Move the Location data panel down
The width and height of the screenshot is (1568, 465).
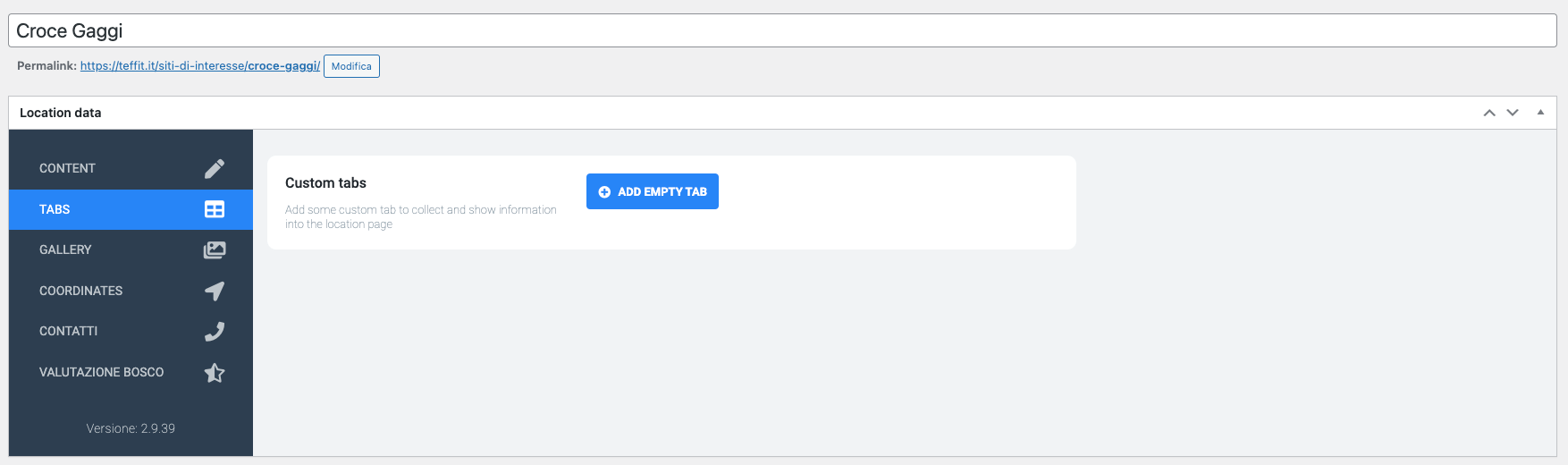(1513, 113)
